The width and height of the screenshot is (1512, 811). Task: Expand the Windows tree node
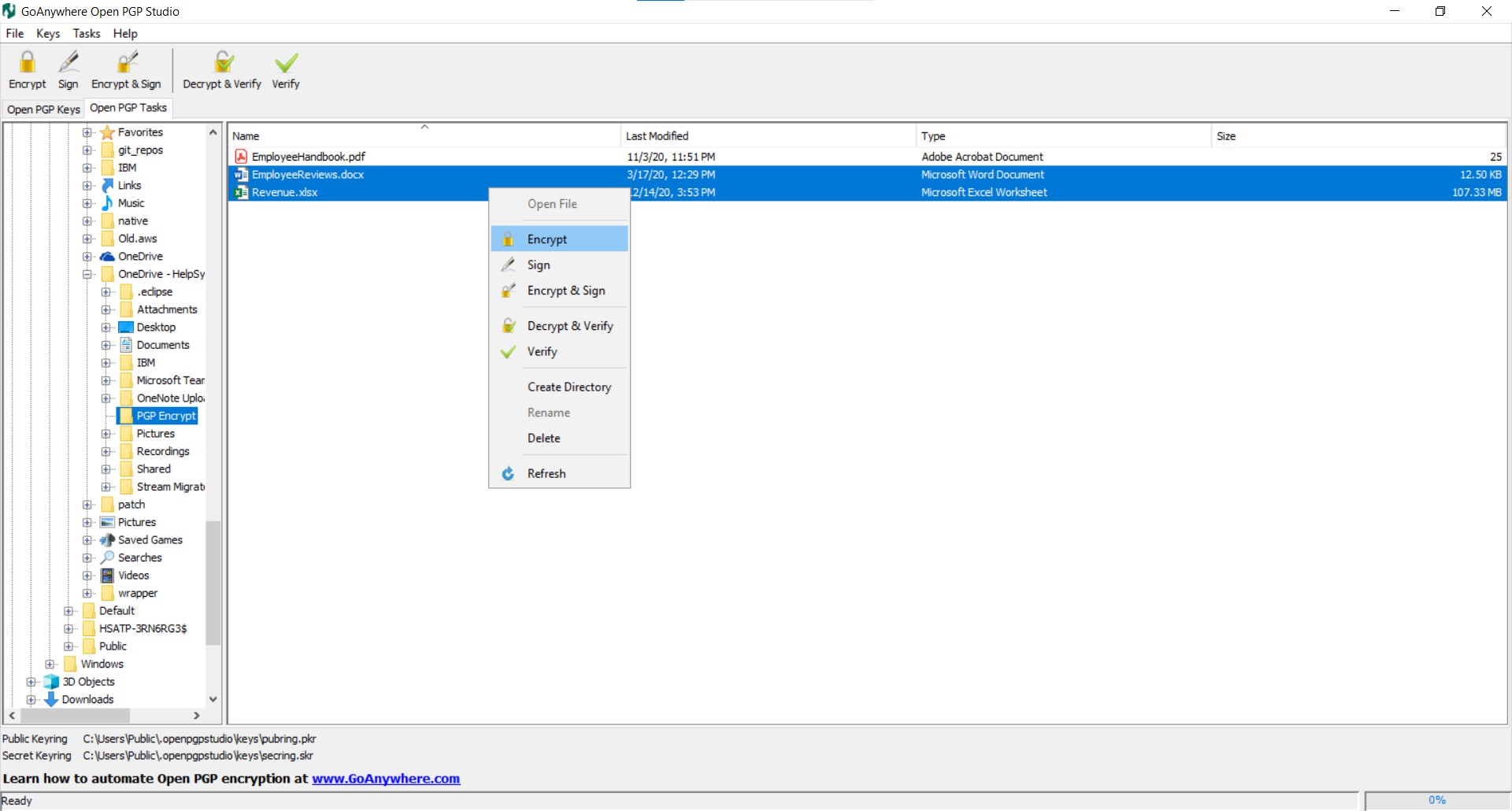[50, 664]
